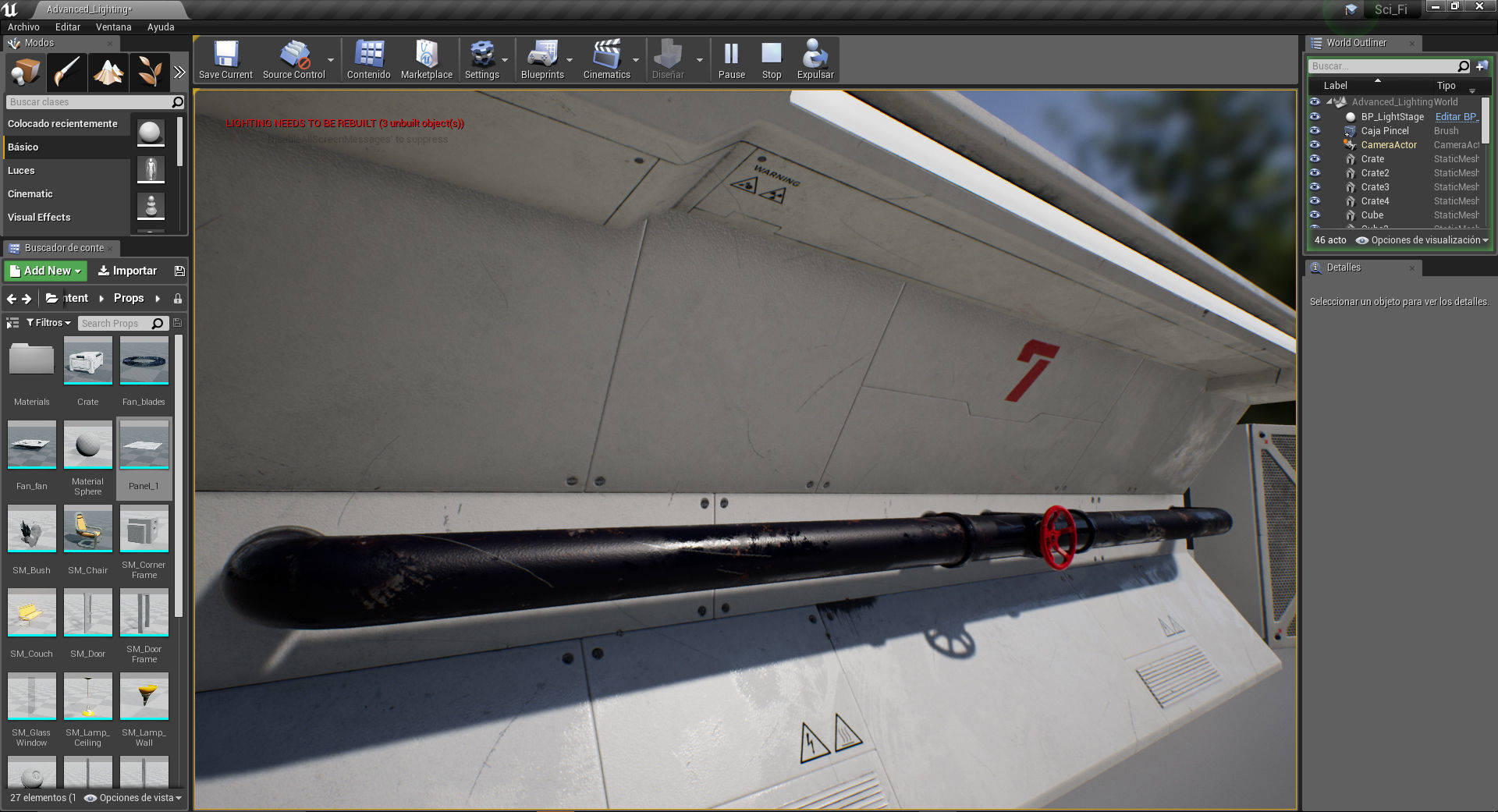This screenshot has width=1498, height=812.
Task: Toggle visibility of CameraActor
Action: point(1315,144)
